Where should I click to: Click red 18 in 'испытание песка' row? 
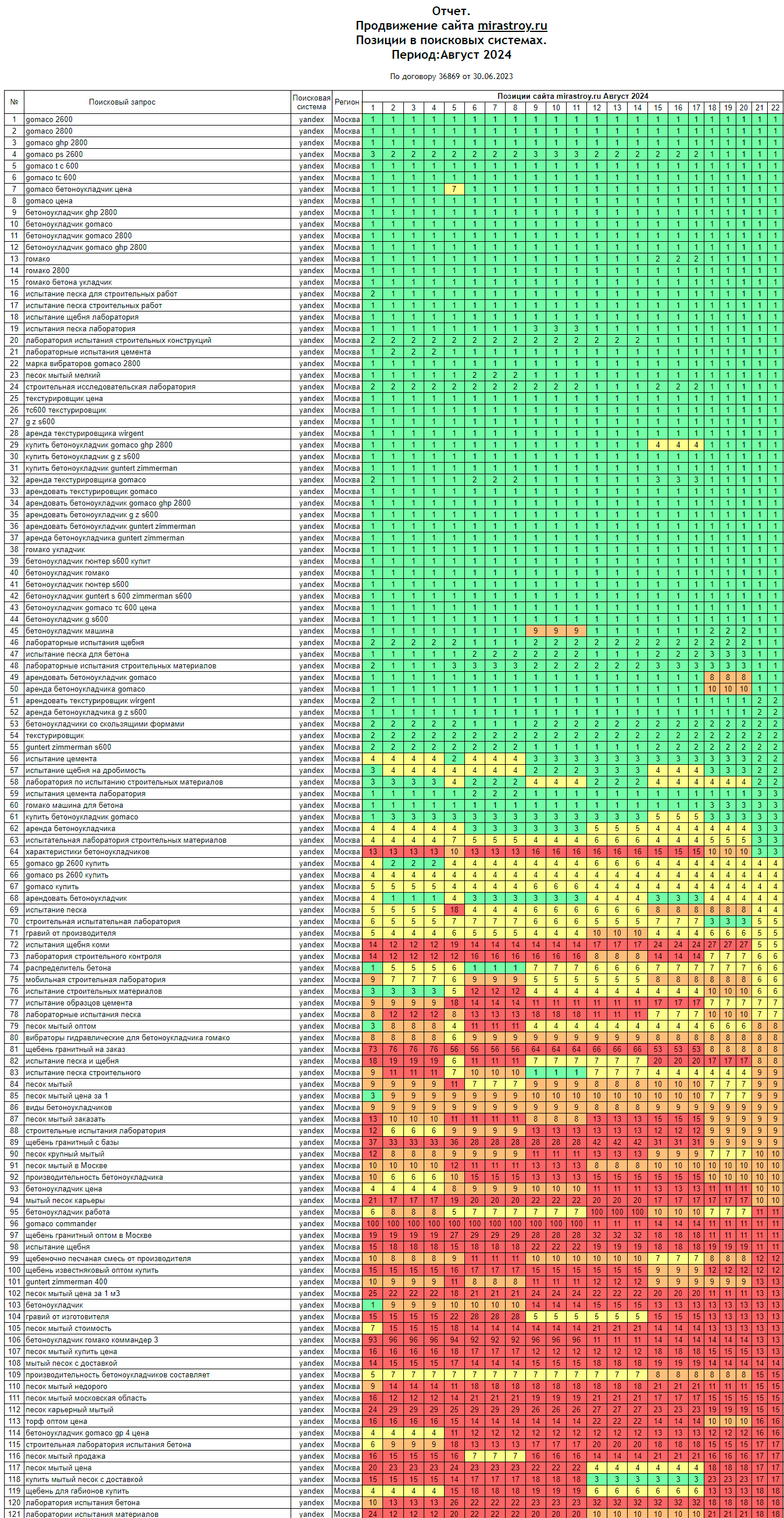point(454,911)
